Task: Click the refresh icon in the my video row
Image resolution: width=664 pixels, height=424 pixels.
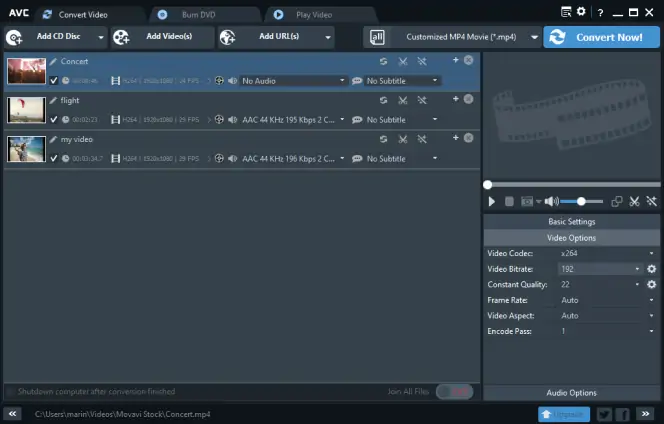Action: 383,139
